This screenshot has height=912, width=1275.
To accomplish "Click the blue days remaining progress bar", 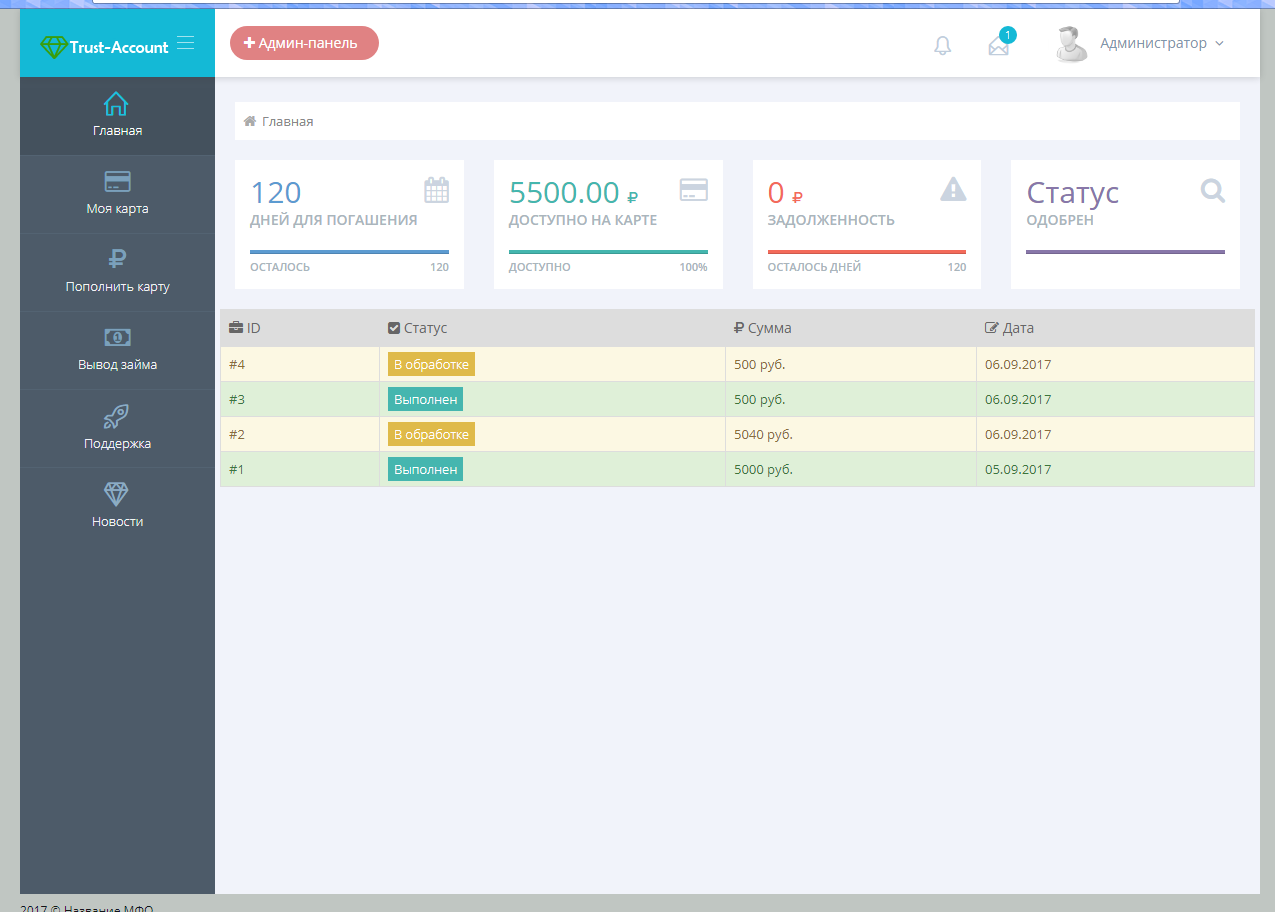I will (349, 252).
